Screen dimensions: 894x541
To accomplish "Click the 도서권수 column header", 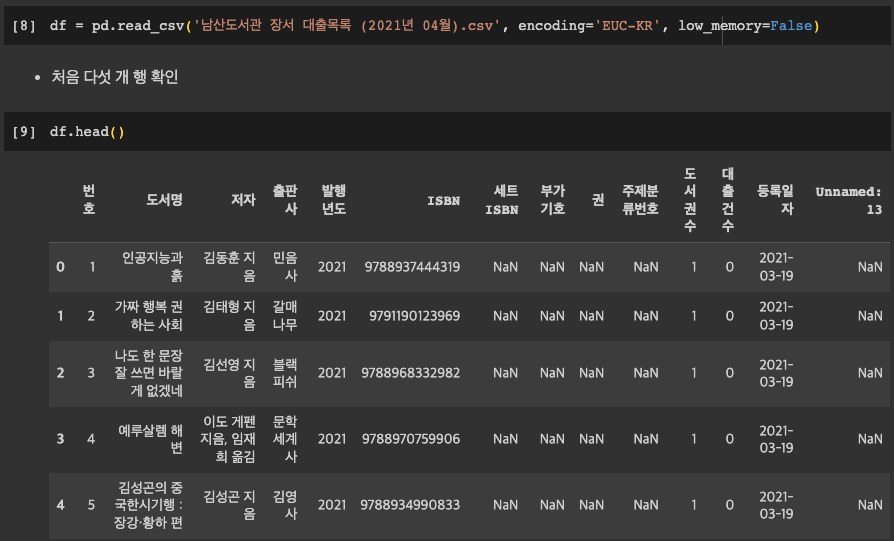I will coord(690,200).
